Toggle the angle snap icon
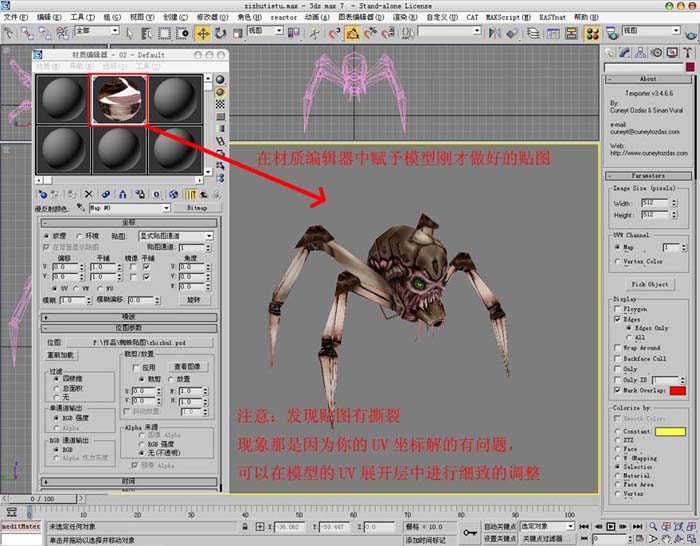Screen dimensions: 700x546 353,33
